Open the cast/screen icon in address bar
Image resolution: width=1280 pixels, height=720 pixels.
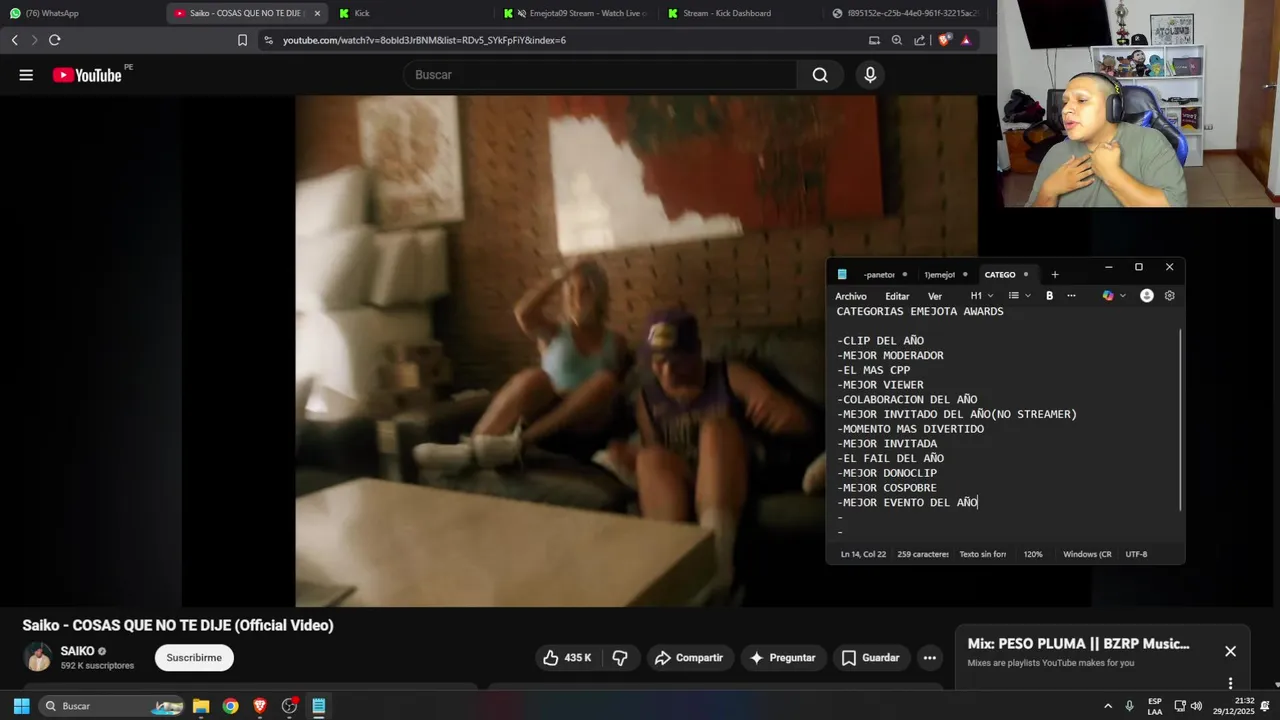click(x=874, y=40)
